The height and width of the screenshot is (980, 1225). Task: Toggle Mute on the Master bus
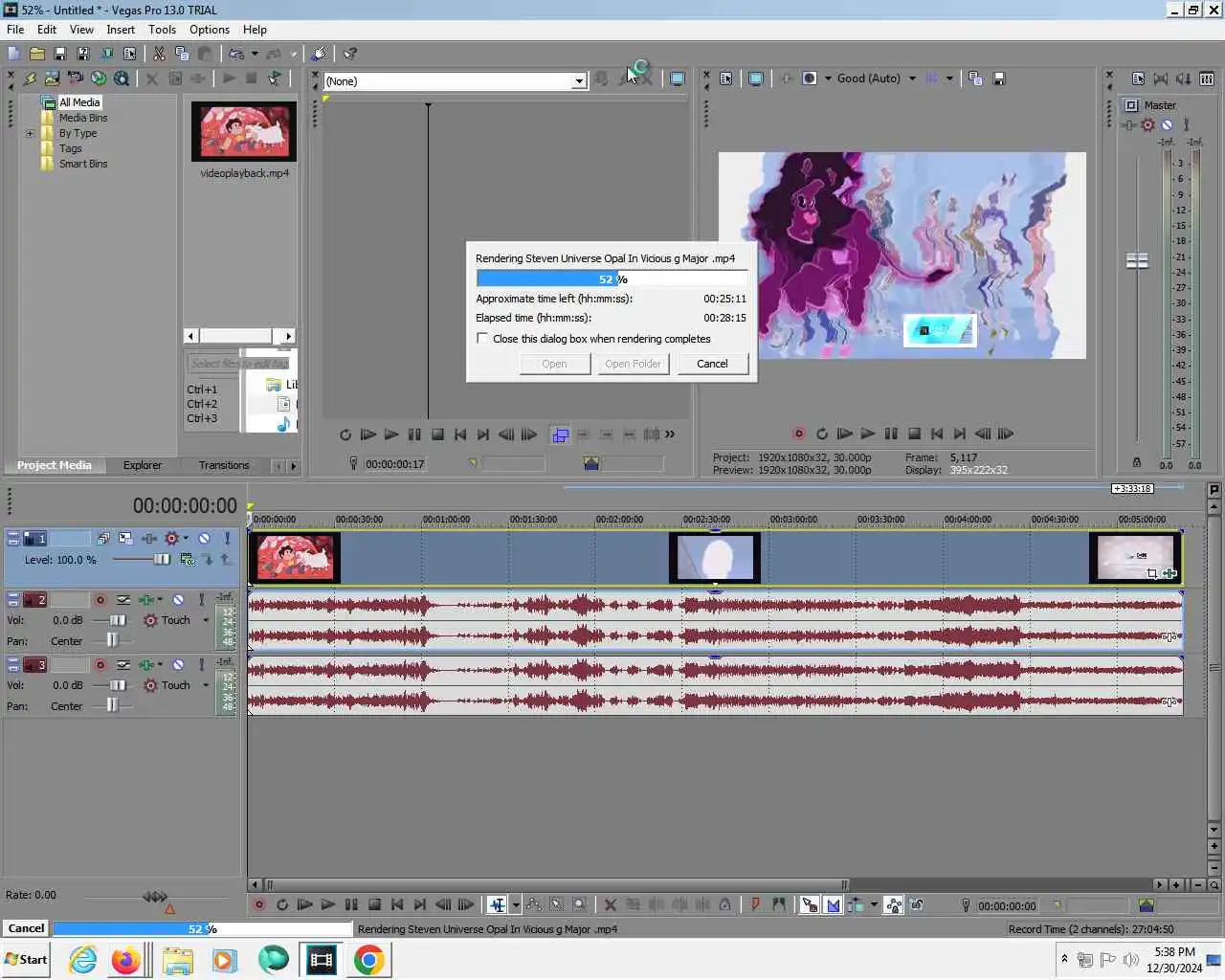(1167, 124)
